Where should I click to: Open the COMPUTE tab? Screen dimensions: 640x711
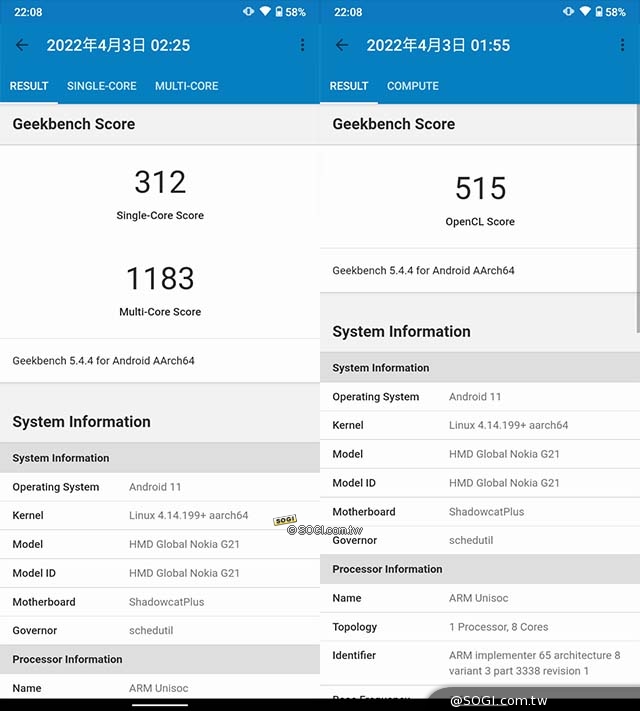(x=413, y=86)
